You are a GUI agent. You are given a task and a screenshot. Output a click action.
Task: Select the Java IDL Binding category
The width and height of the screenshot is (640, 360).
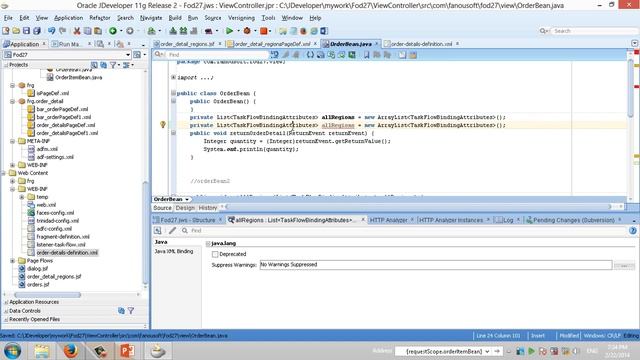point(174,251)
